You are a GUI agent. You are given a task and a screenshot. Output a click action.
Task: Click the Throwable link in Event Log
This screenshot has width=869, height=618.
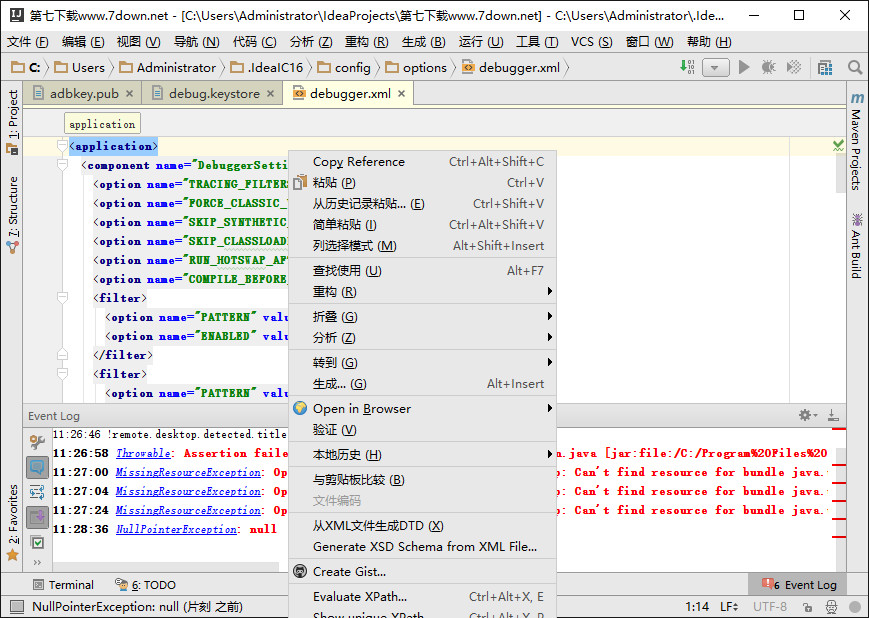pos(143,453)
